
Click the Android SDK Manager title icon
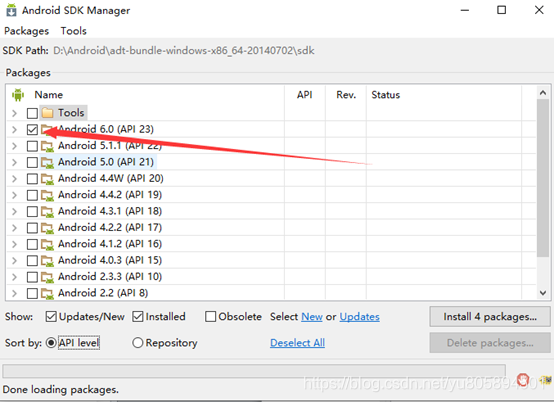pyautogui.click(x=11, y=10)
